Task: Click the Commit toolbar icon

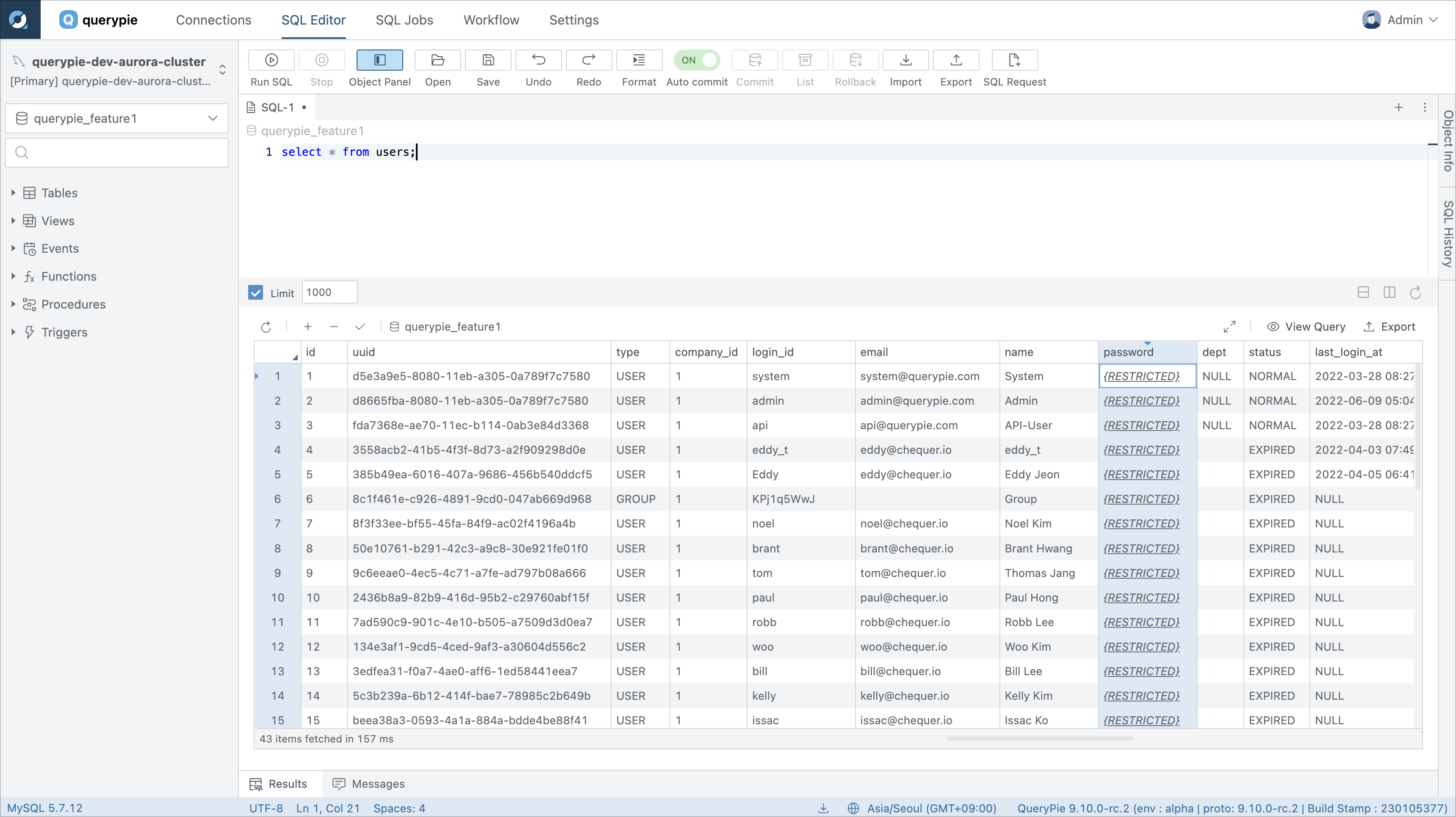Action: point(755,61)
